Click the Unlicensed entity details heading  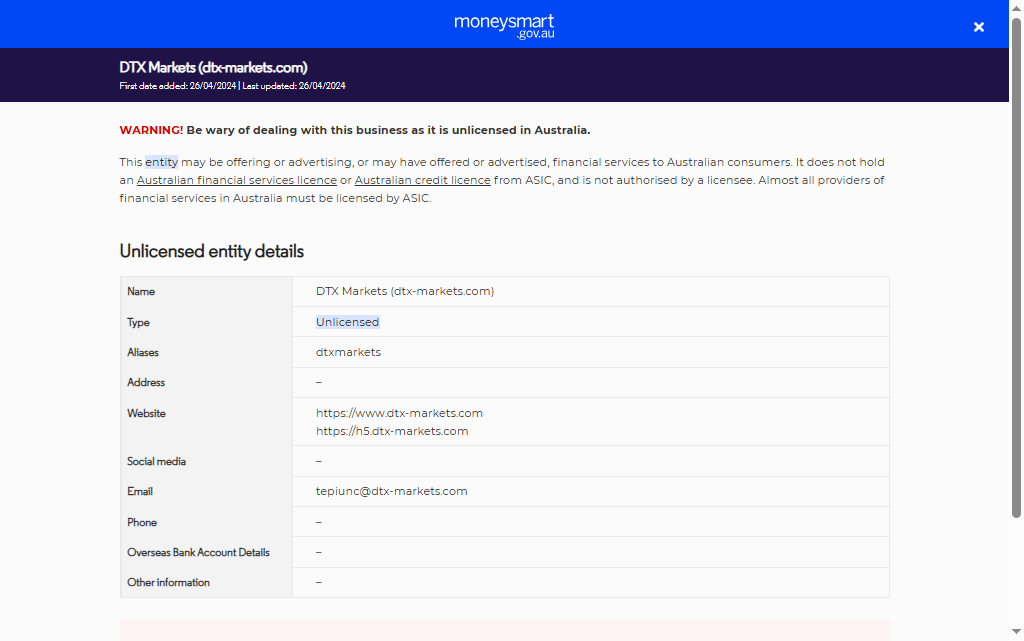coord(211,251)
